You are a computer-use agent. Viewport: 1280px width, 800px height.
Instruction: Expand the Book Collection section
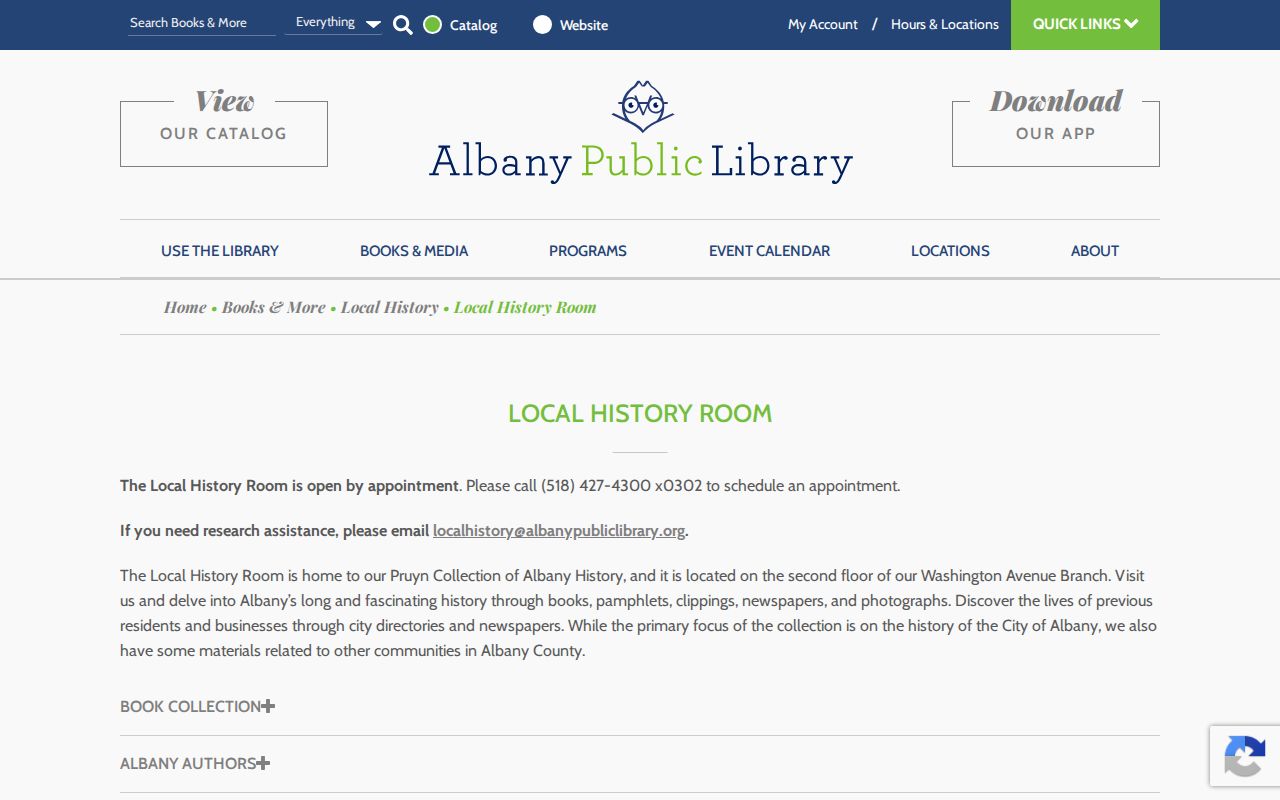tap(197, 706)
